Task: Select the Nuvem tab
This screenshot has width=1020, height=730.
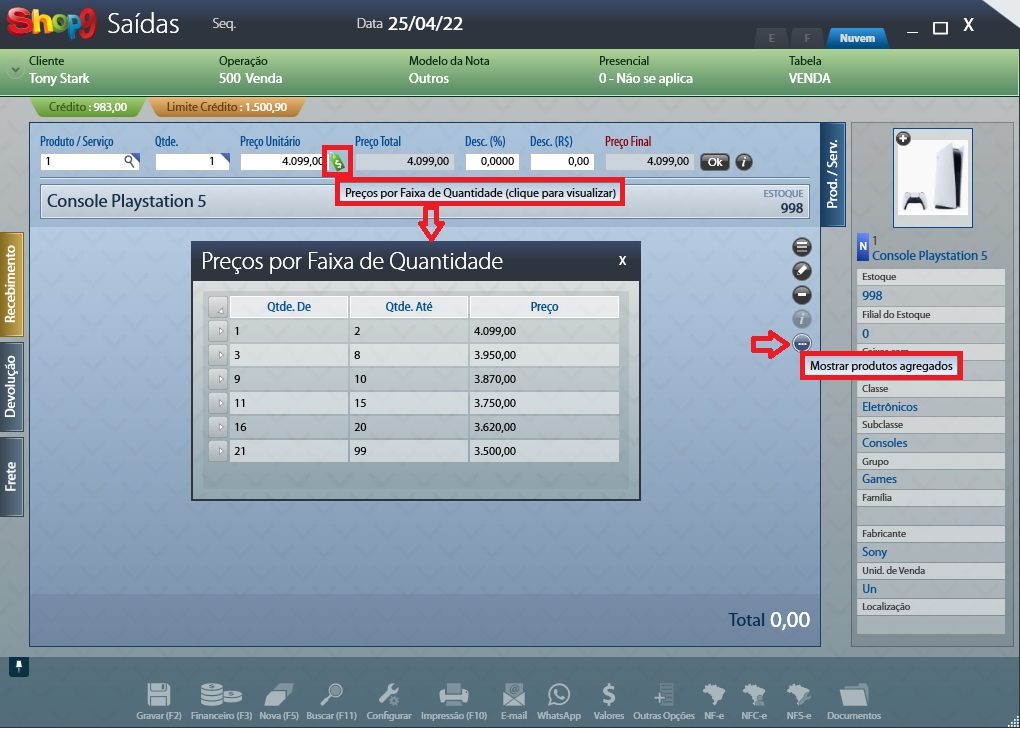Action: (857, 38)
